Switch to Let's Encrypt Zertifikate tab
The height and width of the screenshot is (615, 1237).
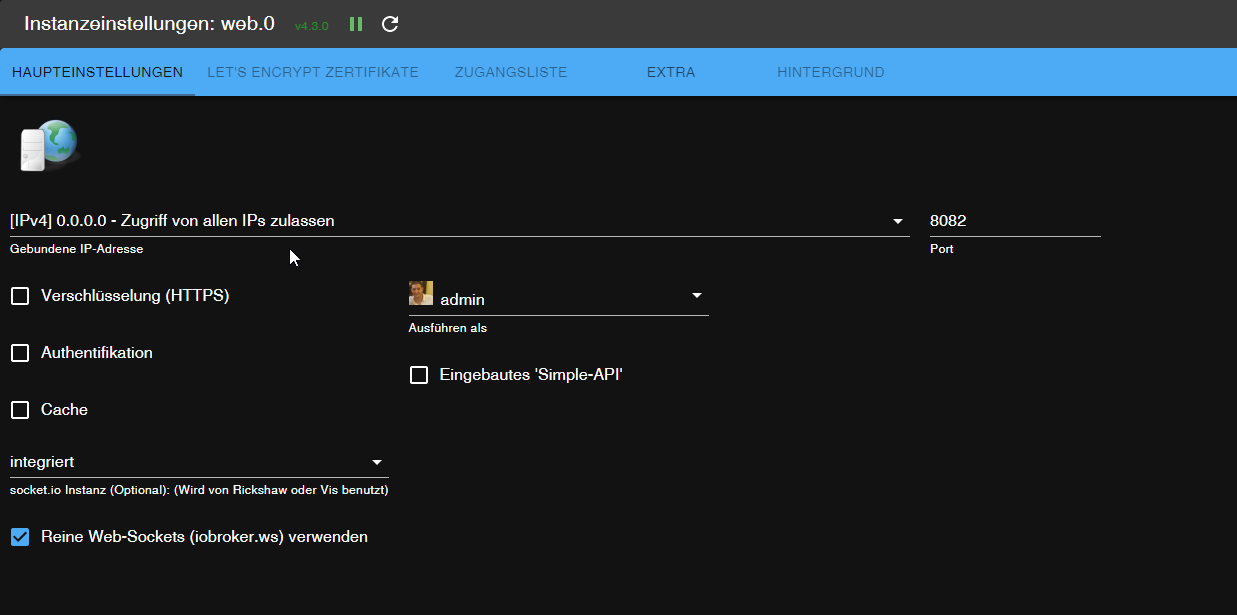coord(313,72)
